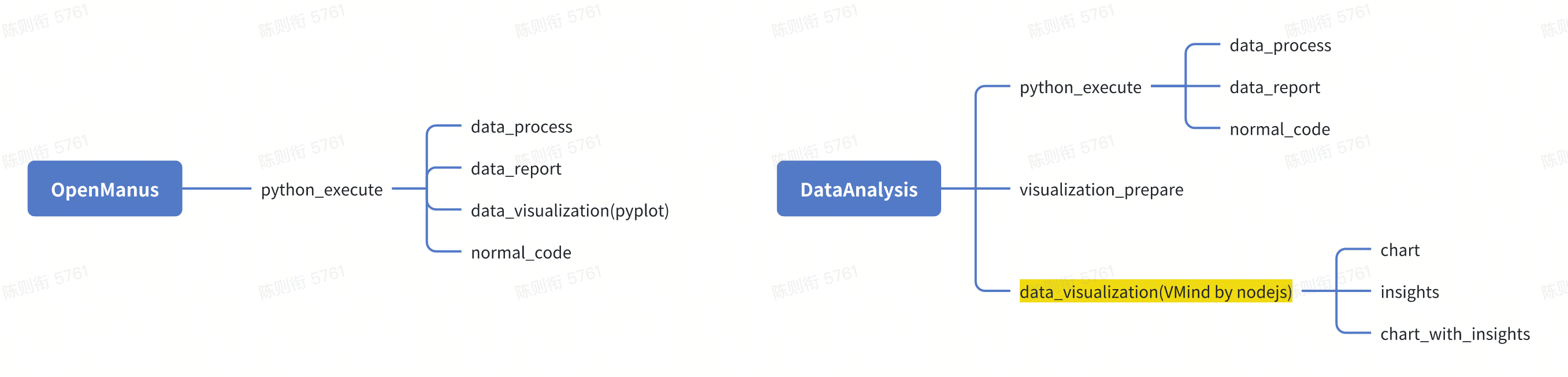1568x377 pixels.
Task: Click branch bracket after OpenManus python_execute
Action: (427, 189)
